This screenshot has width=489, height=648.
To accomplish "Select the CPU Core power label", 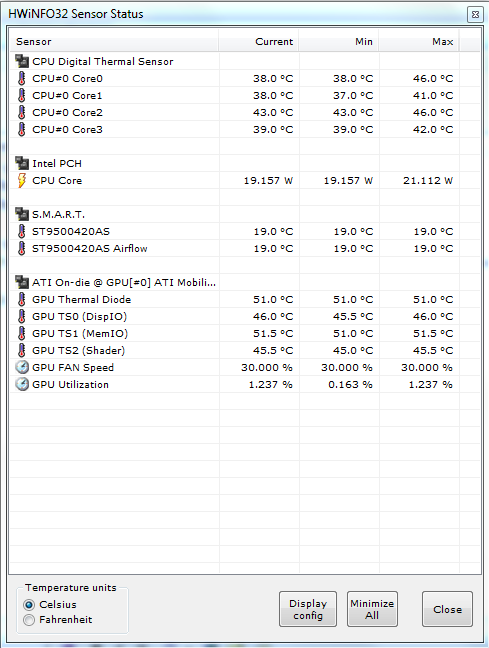I will coord(57,181).
